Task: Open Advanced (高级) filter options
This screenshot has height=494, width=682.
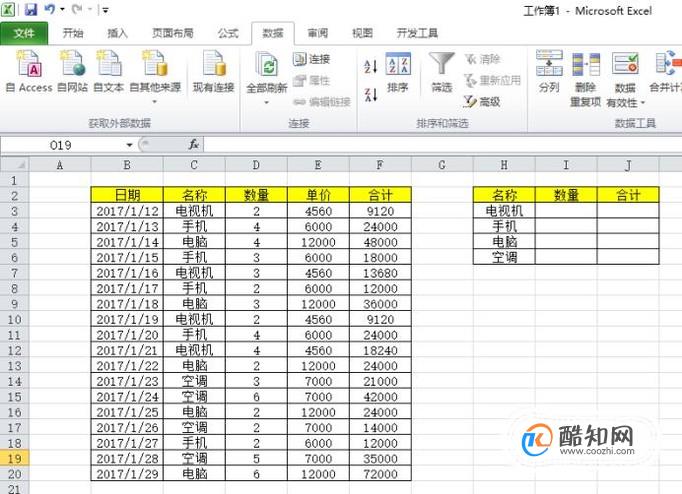Action: click(482, 102)
